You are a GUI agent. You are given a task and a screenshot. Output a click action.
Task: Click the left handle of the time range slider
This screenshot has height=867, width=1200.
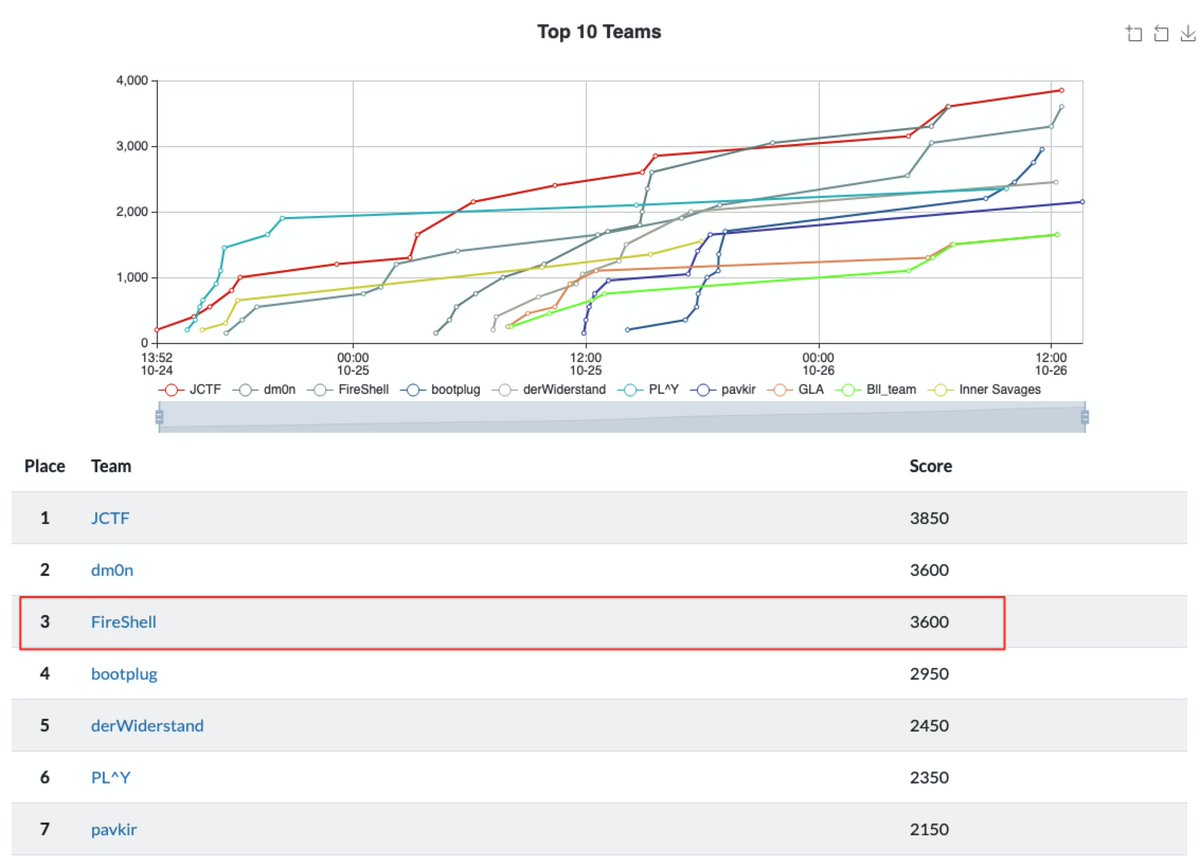tap(160, 415)
